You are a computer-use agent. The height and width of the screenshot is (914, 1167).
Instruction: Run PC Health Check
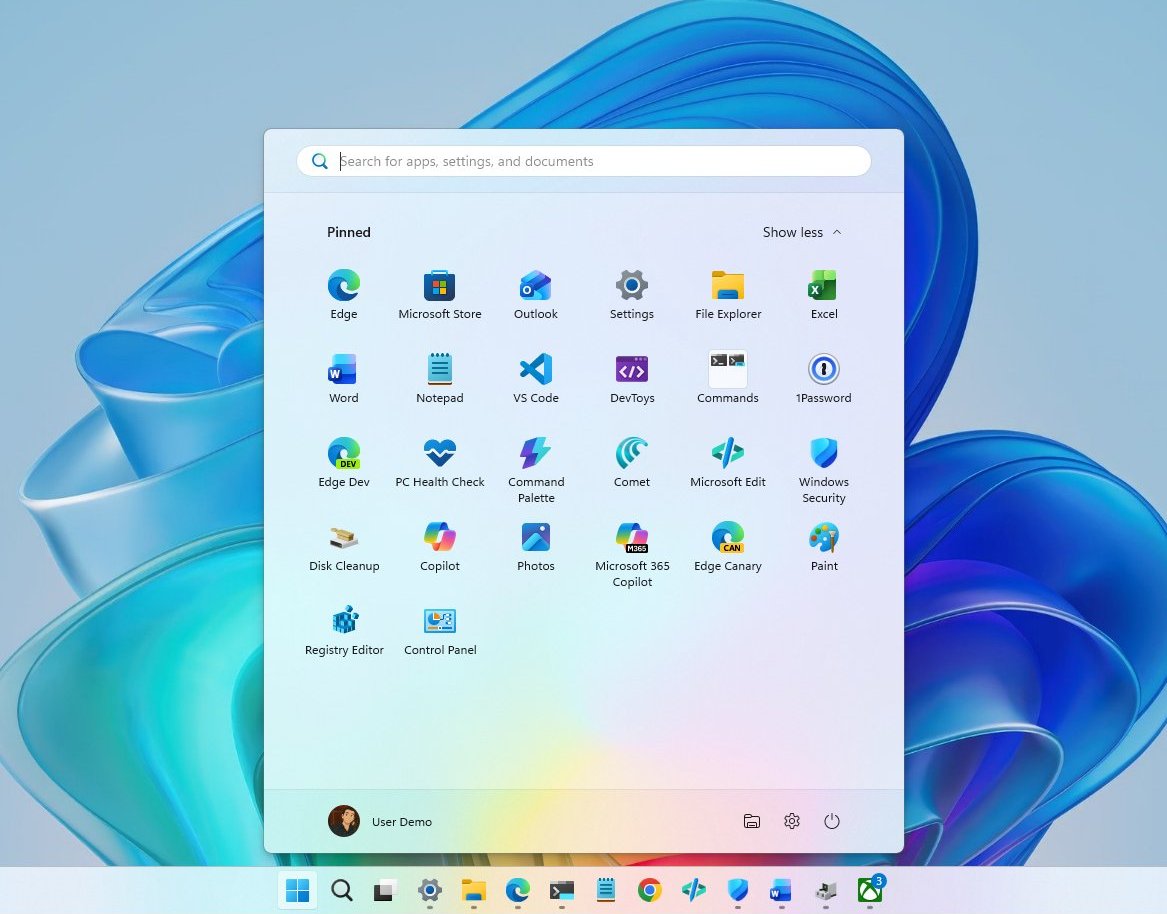439,453
